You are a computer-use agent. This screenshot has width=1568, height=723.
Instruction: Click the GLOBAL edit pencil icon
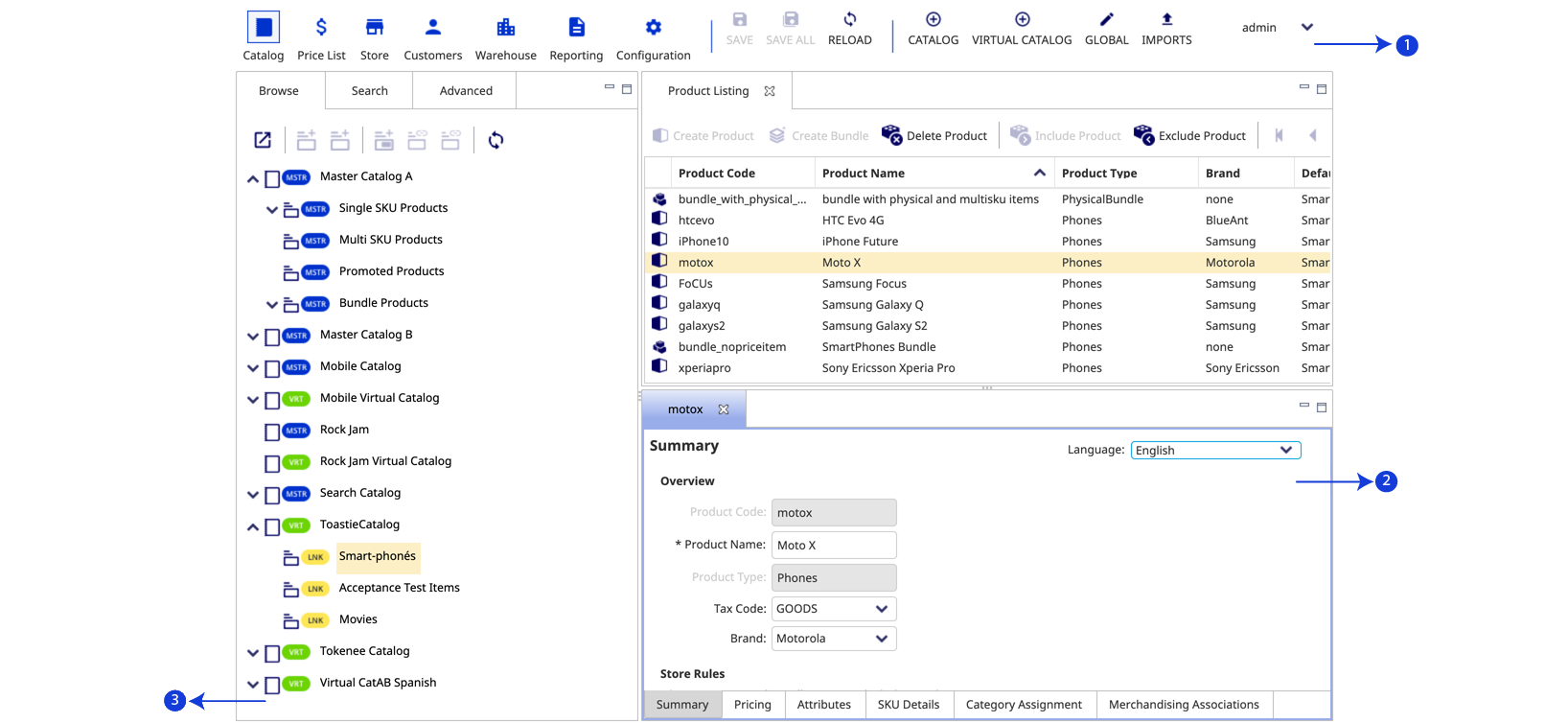pyautogui.click(x=1106, y=20)
